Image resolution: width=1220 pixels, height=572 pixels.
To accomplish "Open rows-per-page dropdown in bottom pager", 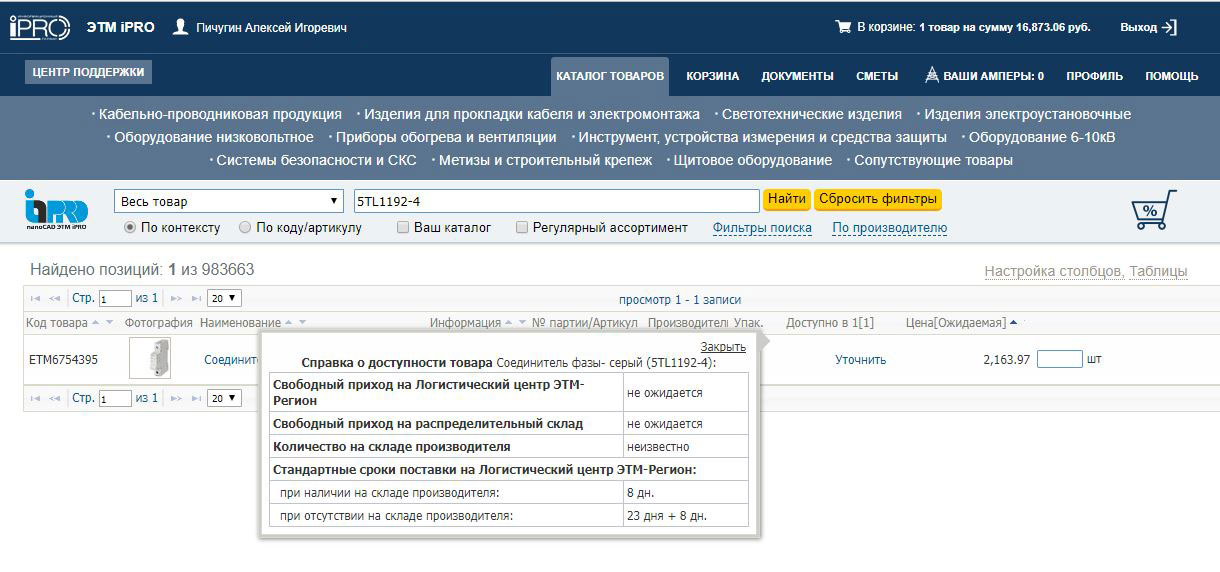I will coord(224,398).
